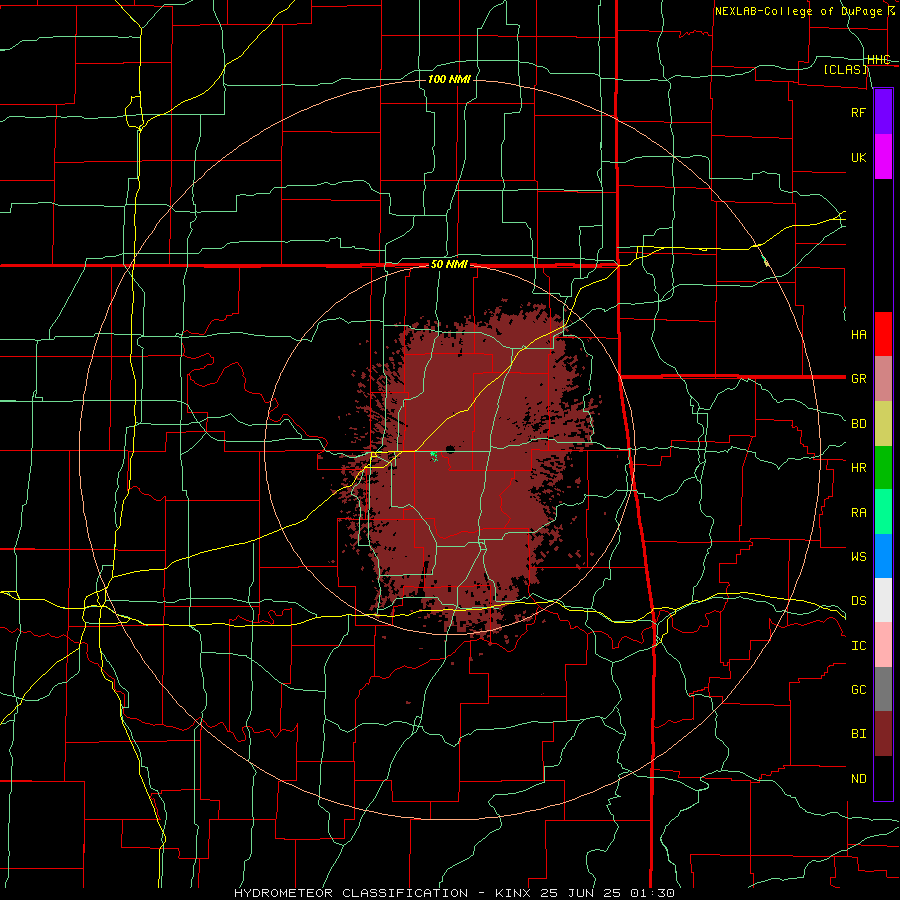Pick the RA light green legend swatch
This screenshot has height=900, width=900.
[x=883, y=512]
